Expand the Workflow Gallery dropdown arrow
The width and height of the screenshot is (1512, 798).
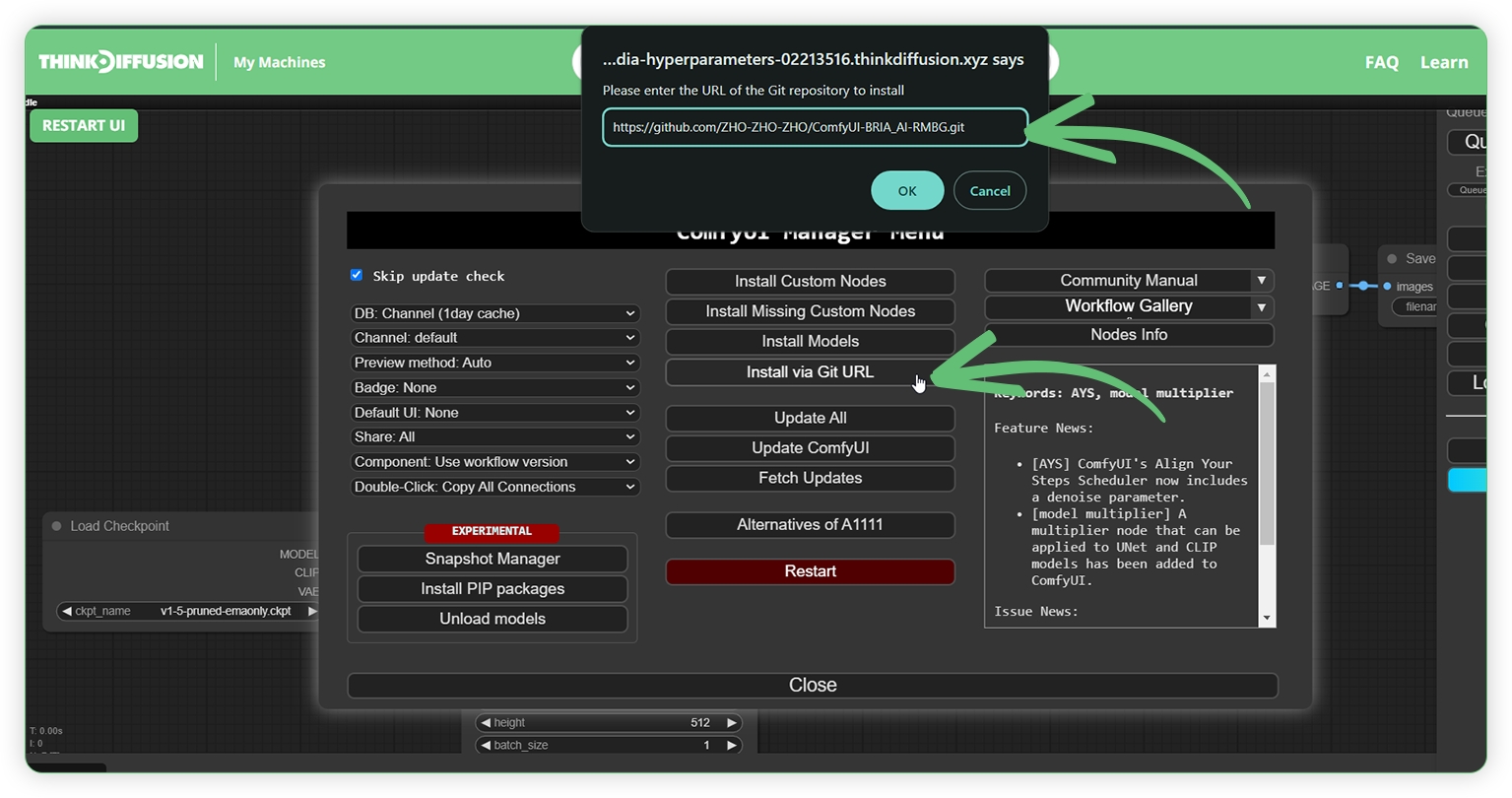click(x=1262, y=307)
